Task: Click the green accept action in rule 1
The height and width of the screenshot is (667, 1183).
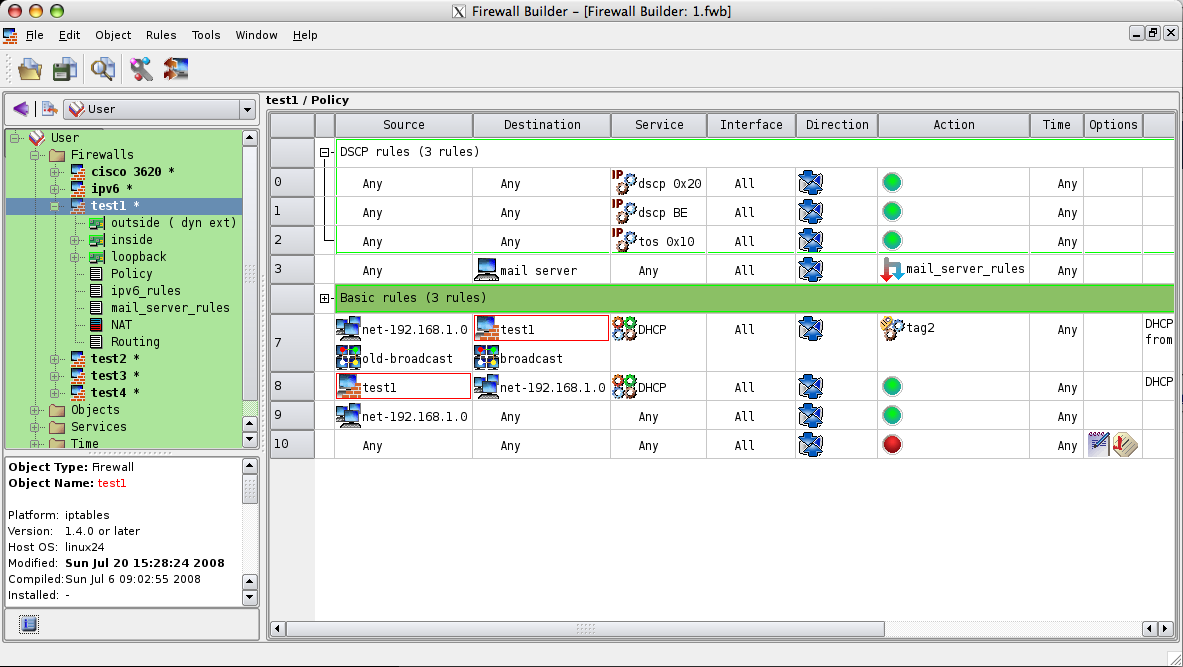Action: pyautogui.click(x=892, y=212)
